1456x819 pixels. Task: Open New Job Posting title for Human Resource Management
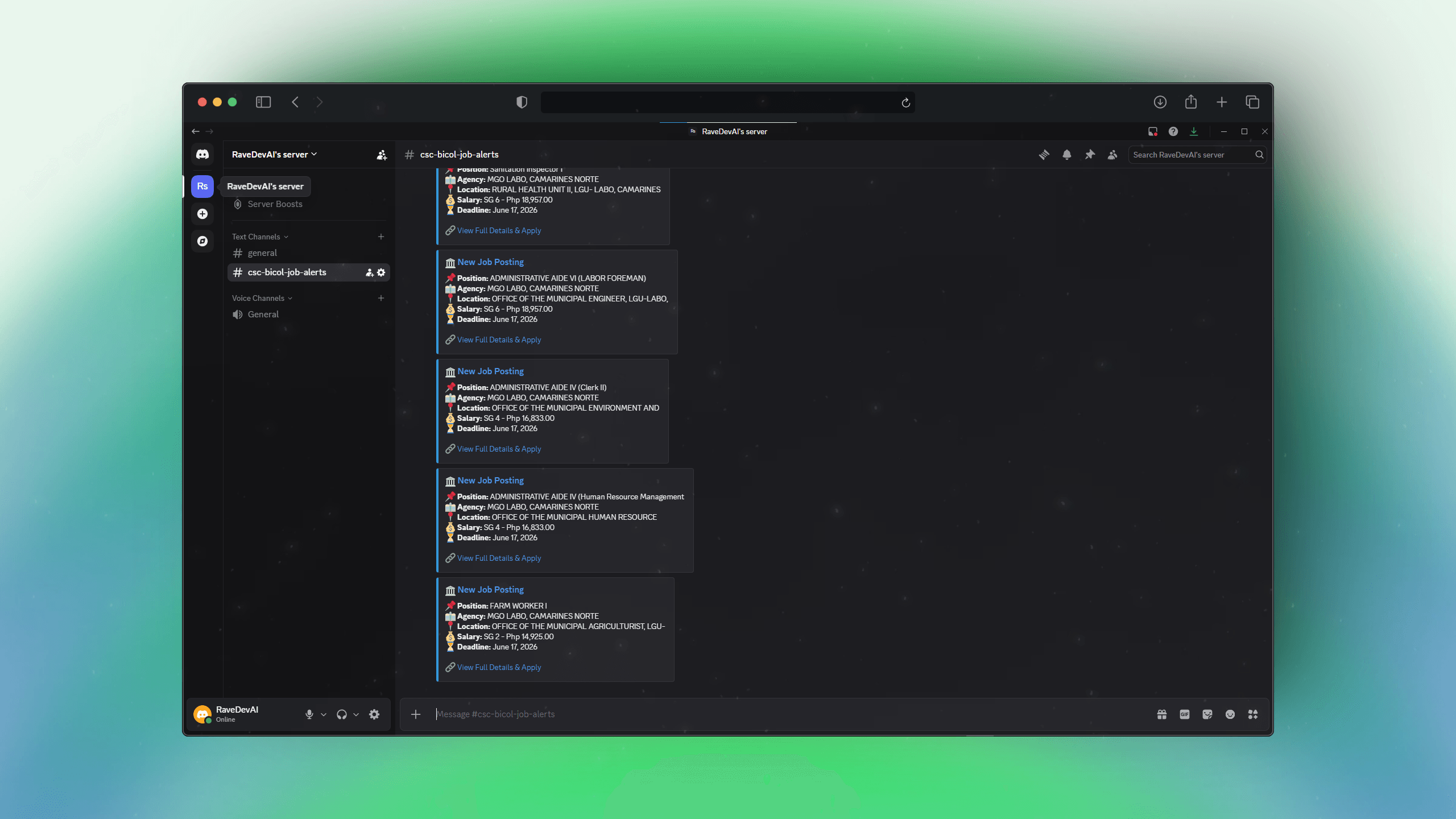[x=490, y=481]
